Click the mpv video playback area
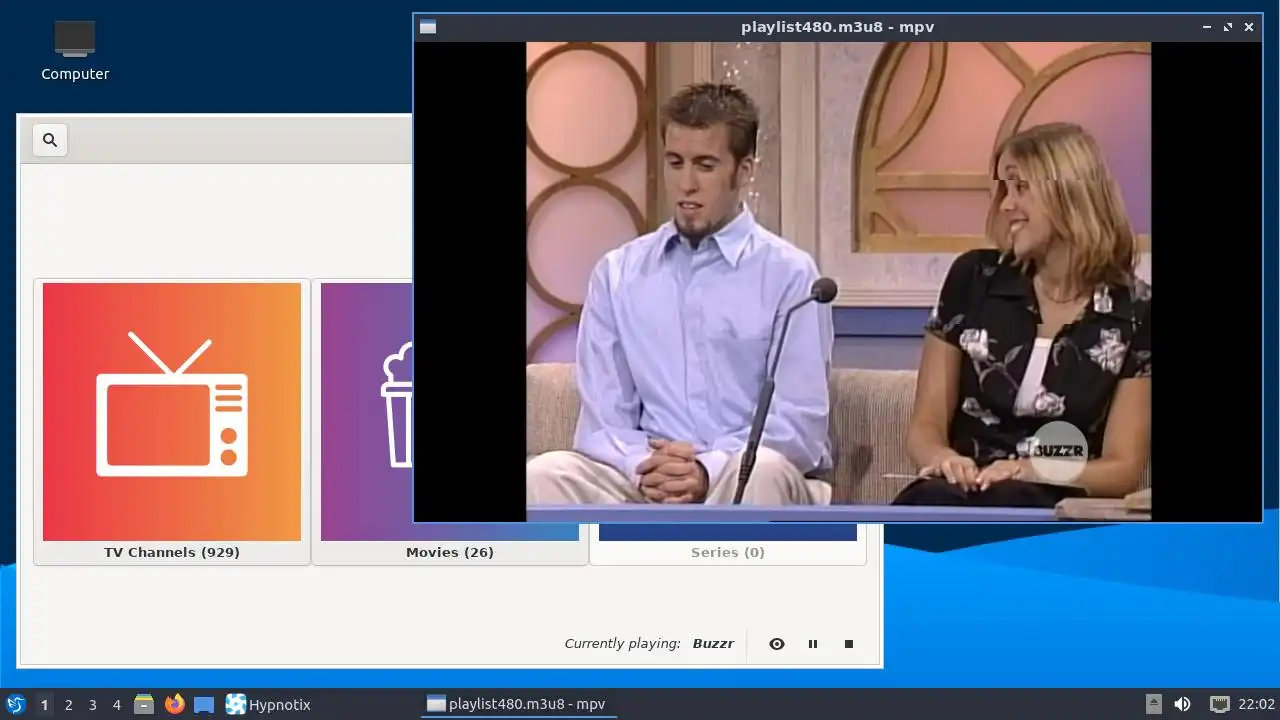The image size is (1280, 720). pyautogui.click(x=838, y=281)
